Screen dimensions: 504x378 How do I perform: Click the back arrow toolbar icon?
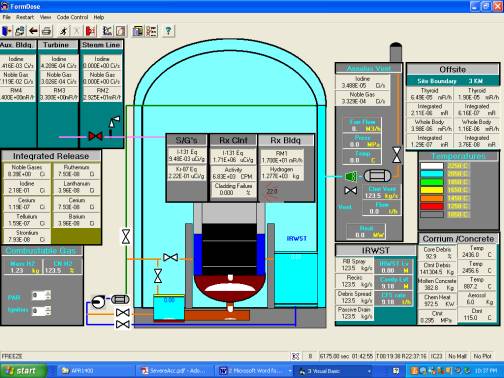pyautogui.click(x=33, y=31)
